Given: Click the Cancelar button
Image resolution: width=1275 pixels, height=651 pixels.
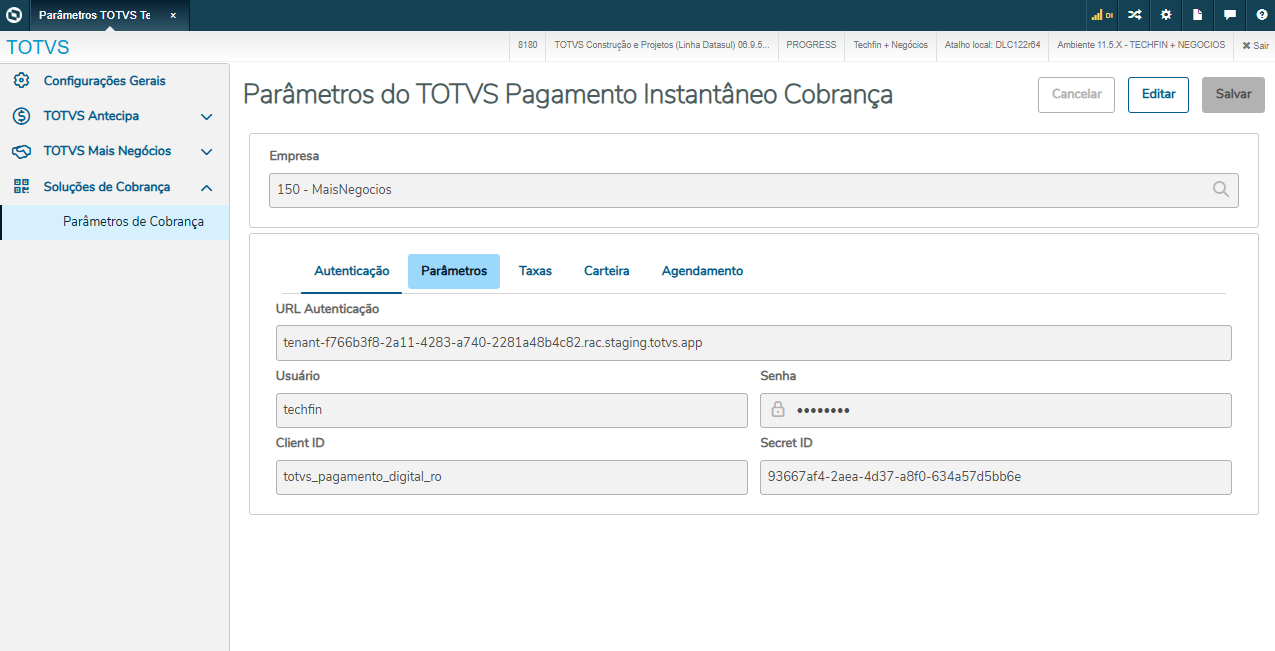Looking at the screenshot, I should pyautogui.click(x=1076, y=94).
